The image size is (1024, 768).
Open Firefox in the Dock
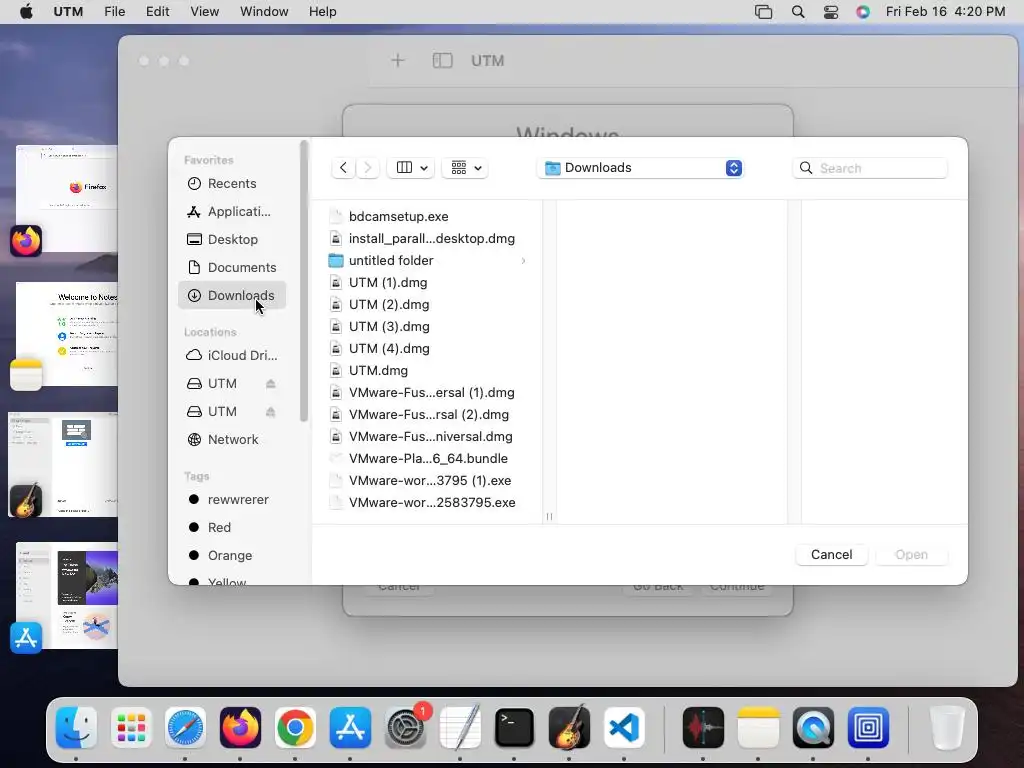pyautogui.click(x=240, y=728)
